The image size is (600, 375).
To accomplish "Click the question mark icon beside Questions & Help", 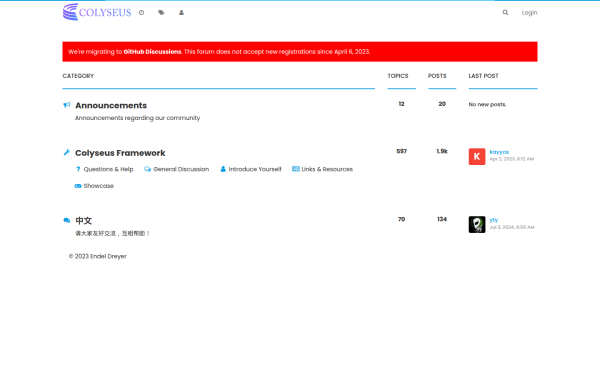I will (78, 169).
